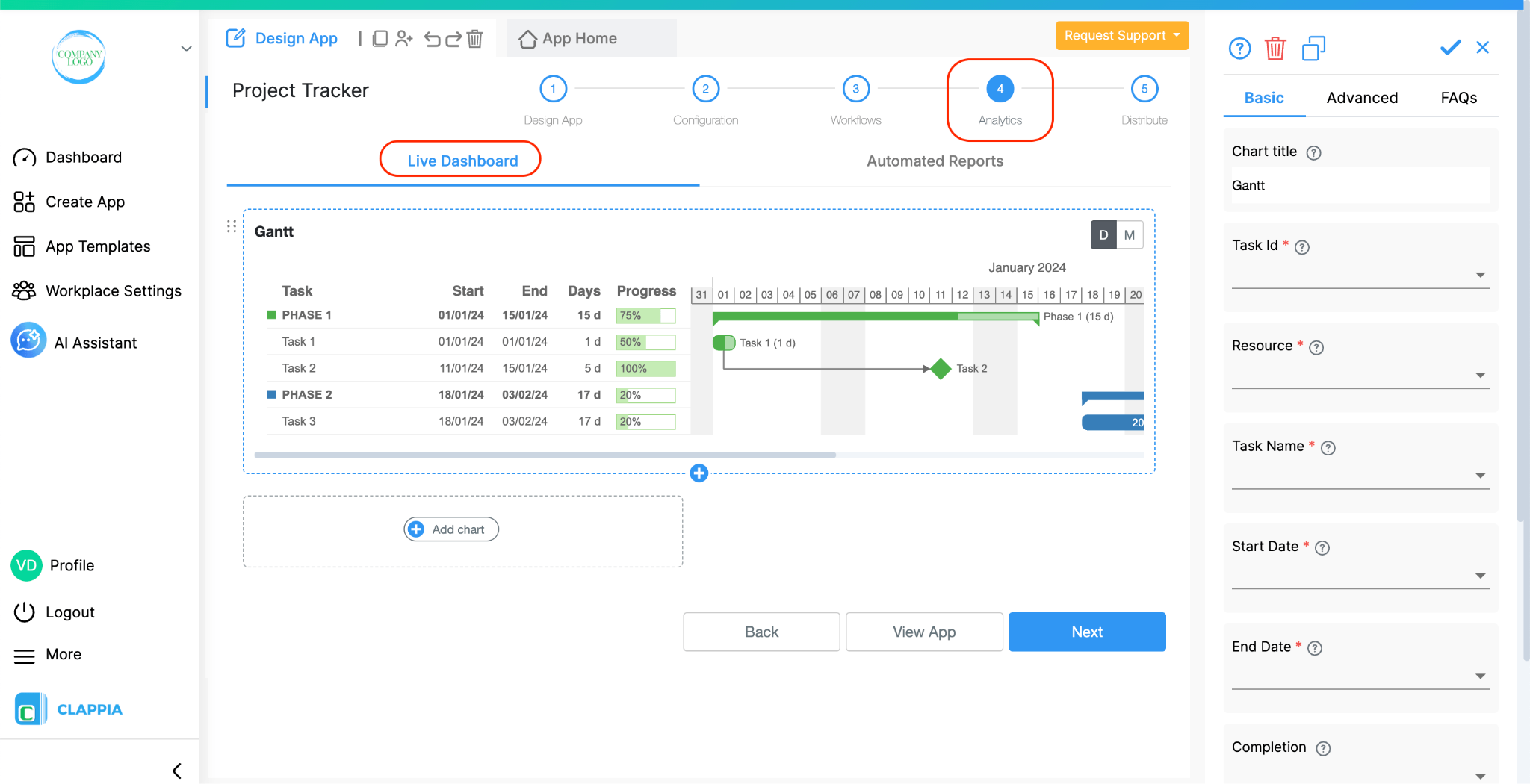This screenshot has width=1530, height=784.
Task: Click the company logo
Action: click(78, 57)
